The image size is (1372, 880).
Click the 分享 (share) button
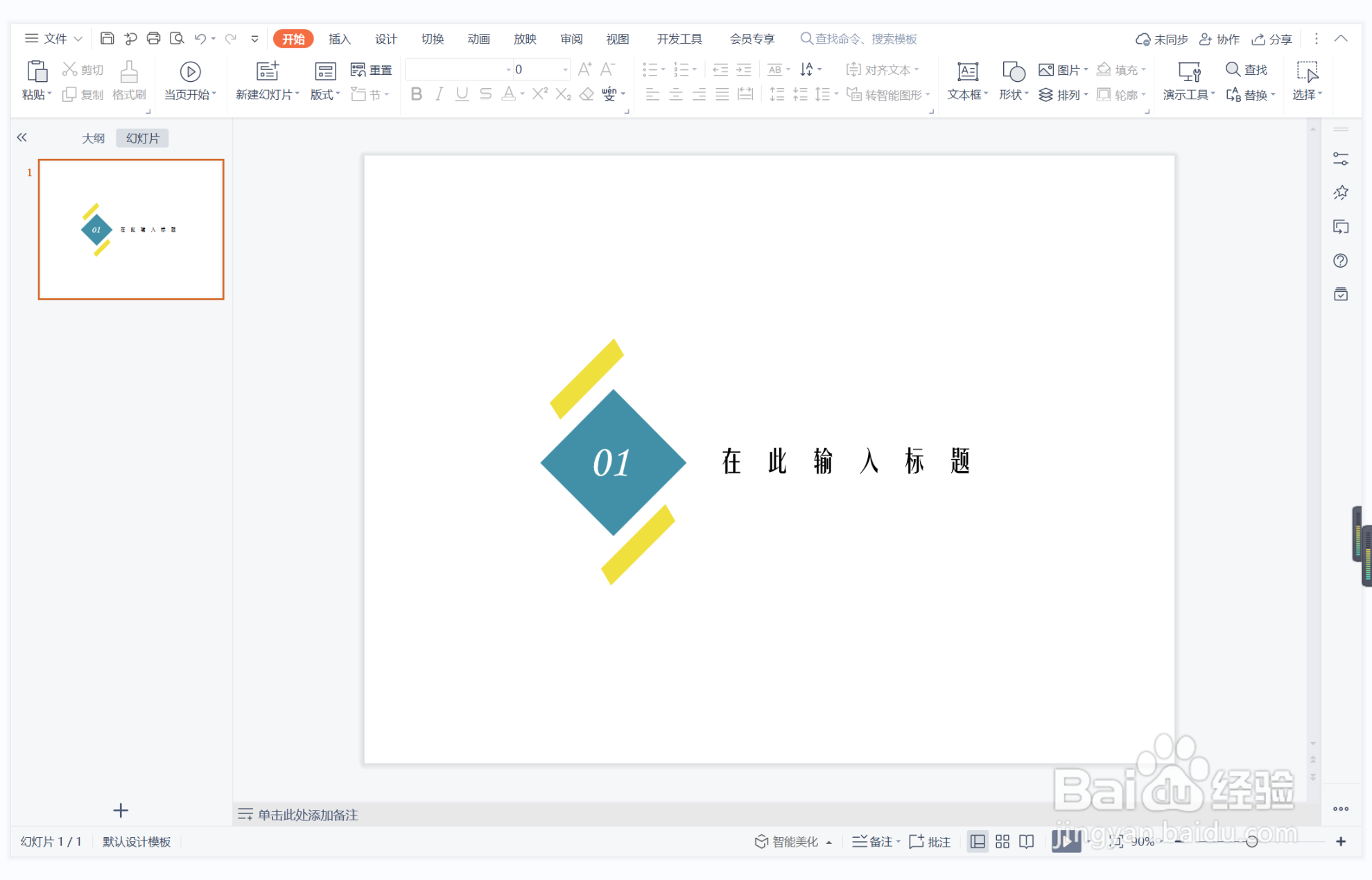pyautogui.click(x=1271, y=39)
